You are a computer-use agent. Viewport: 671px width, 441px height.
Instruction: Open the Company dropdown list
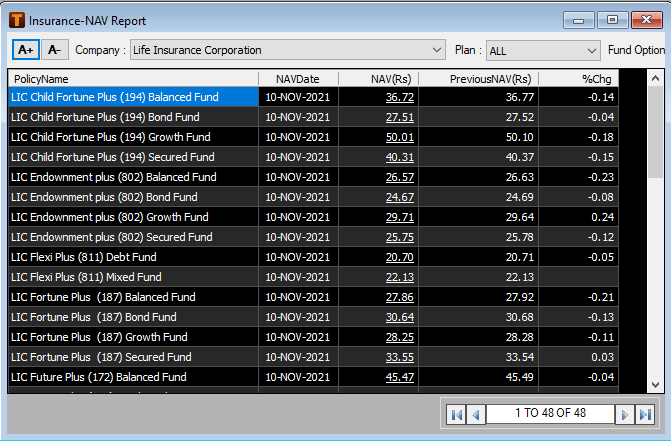[x=288, y=50]
